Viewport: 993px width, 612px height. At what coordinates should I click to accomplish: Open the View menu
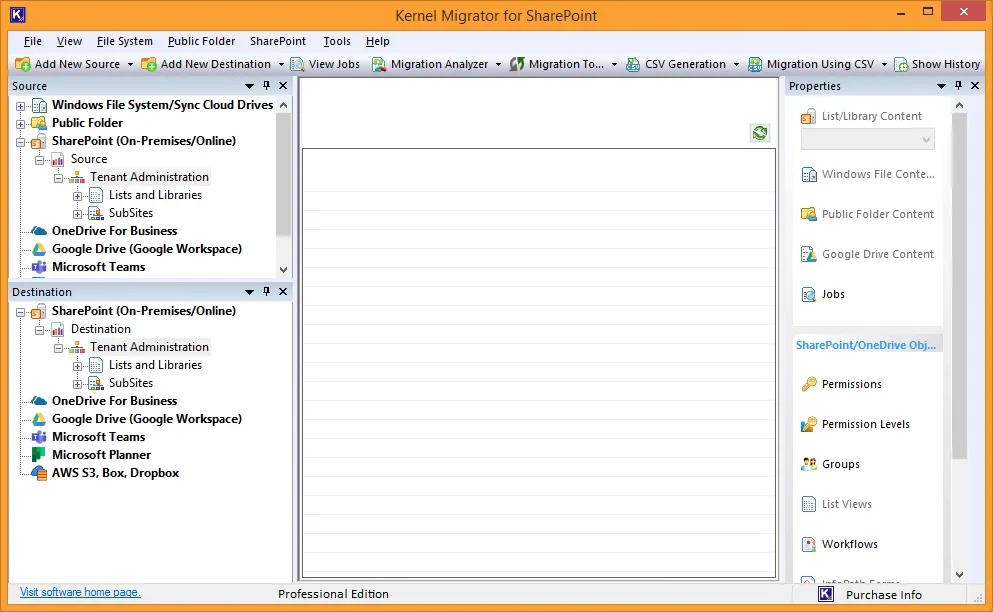(x=69, y=41)
